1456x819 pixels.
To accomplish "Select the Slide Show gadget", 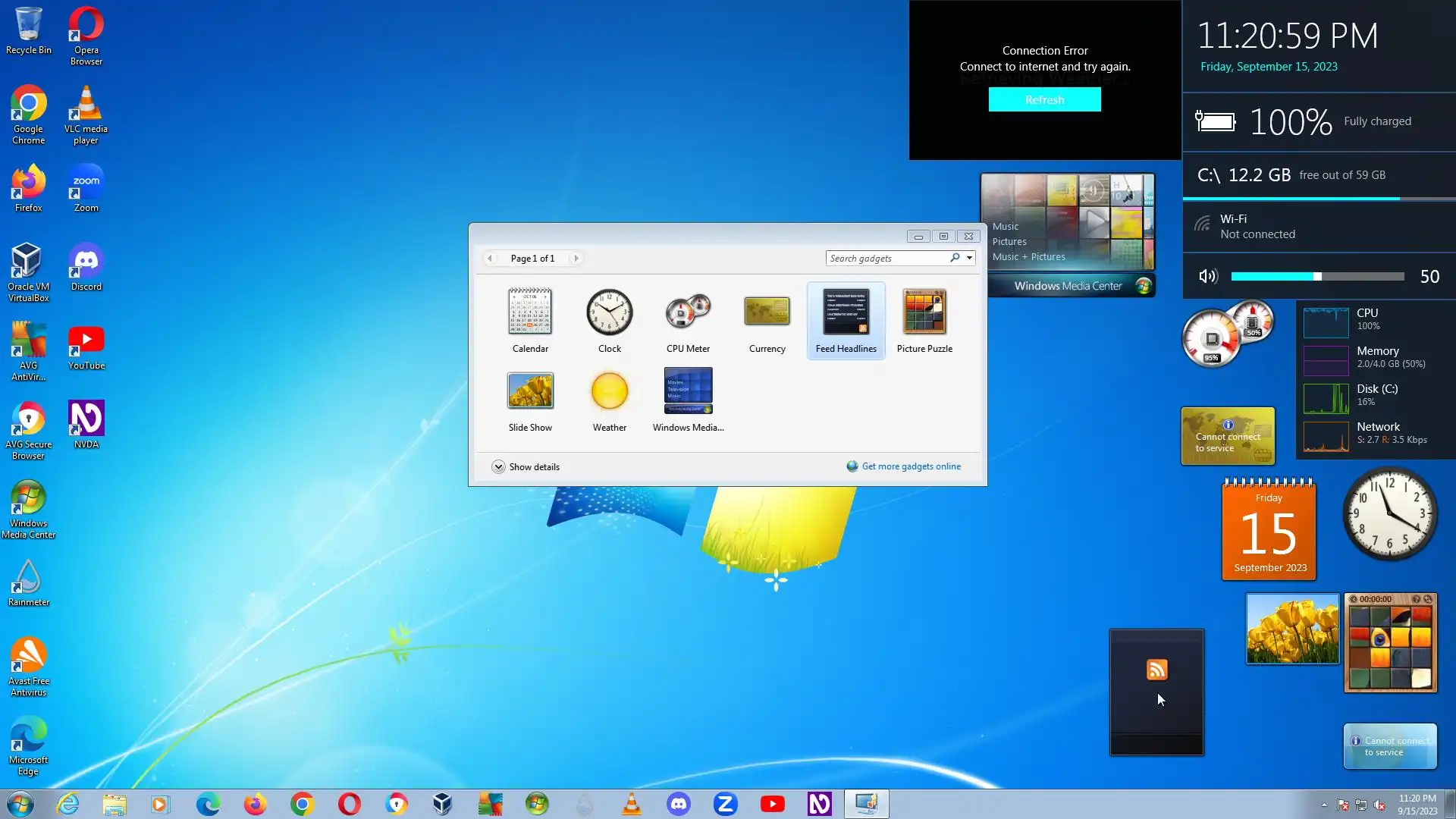I will 530,391.
